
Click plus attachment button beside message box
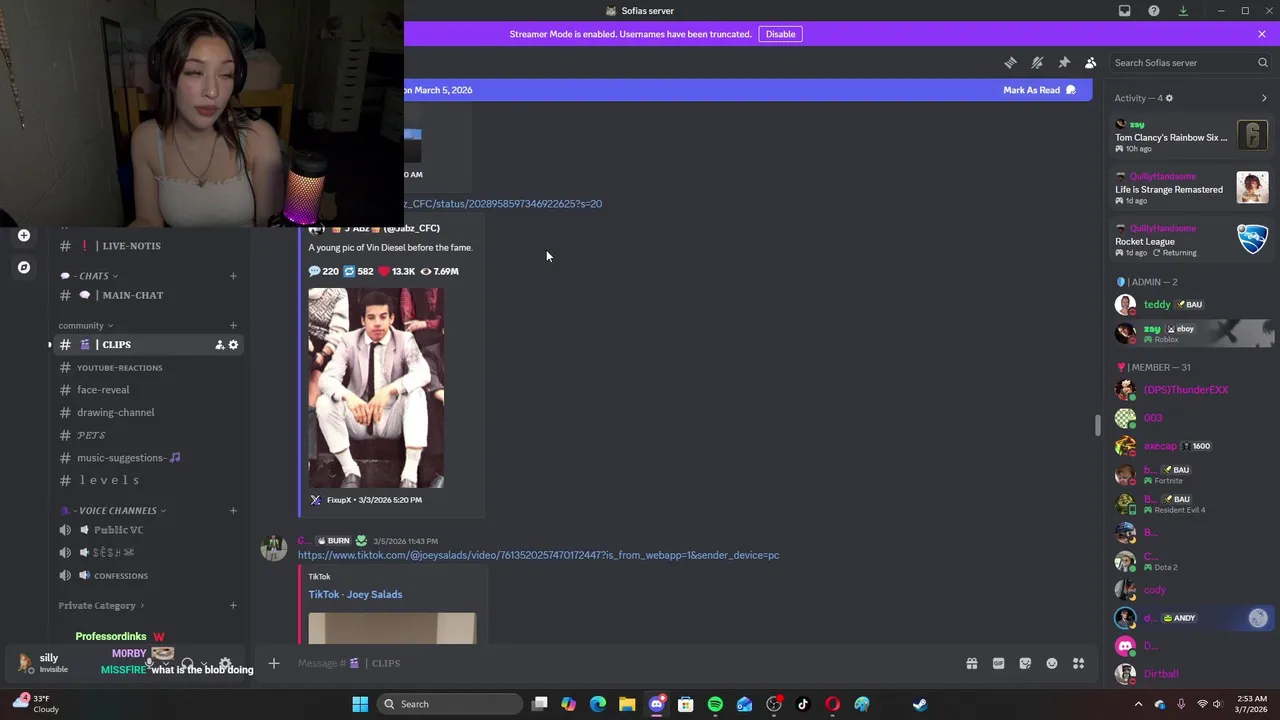coord(273,663)
